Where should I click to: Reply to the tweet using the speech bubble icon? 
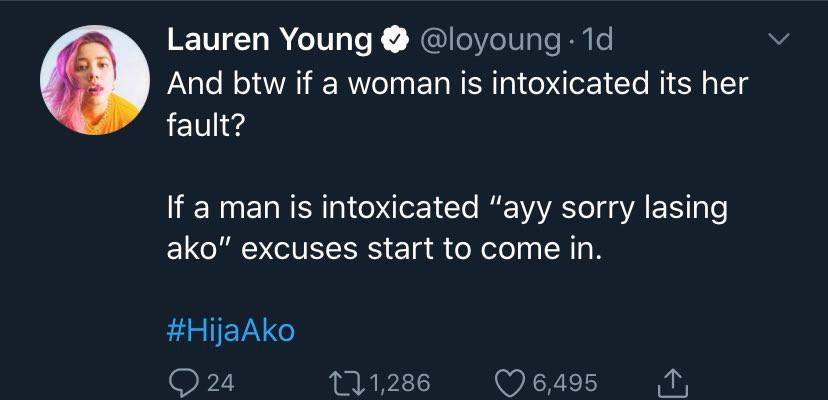180,382
